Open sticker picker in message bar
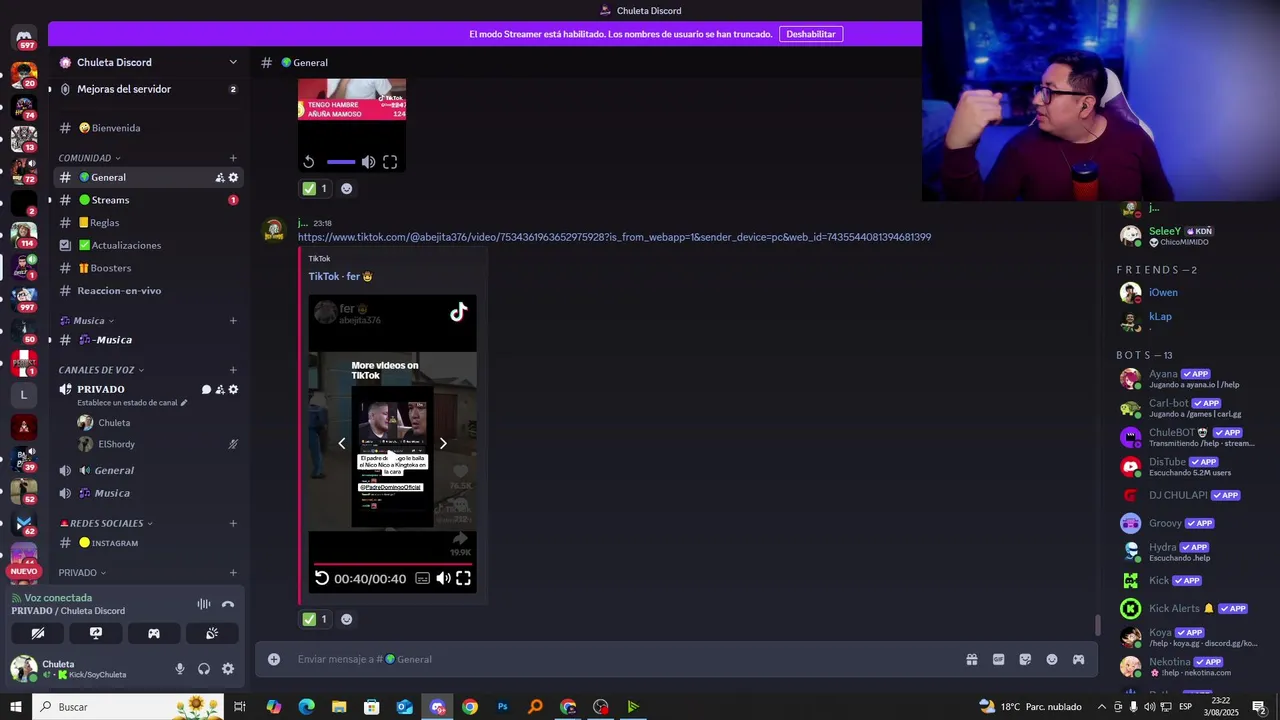This screenshot has height=720, width=1280. pyautogui.click(x=1025, y=659)
